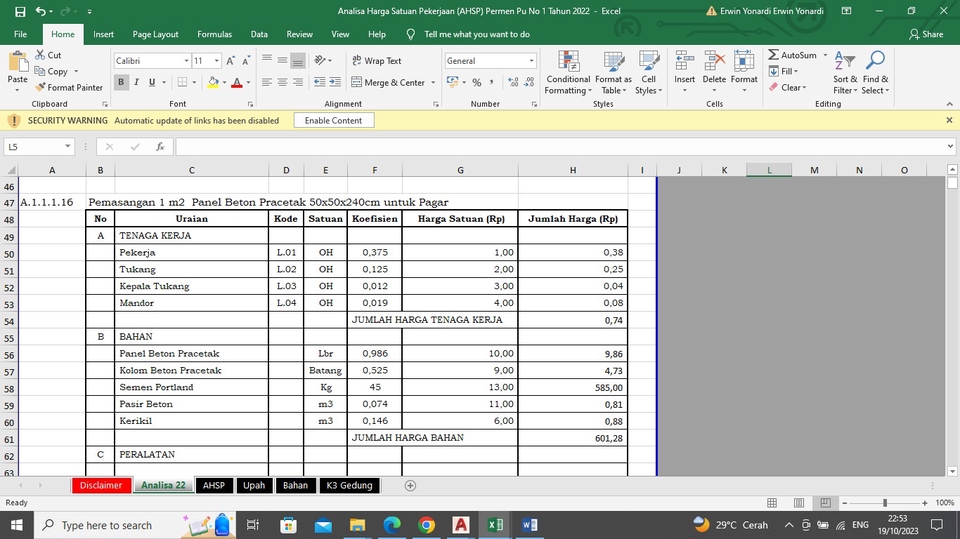
Task: Add a new sheet with plus button
Action: [x=410, y=486]
